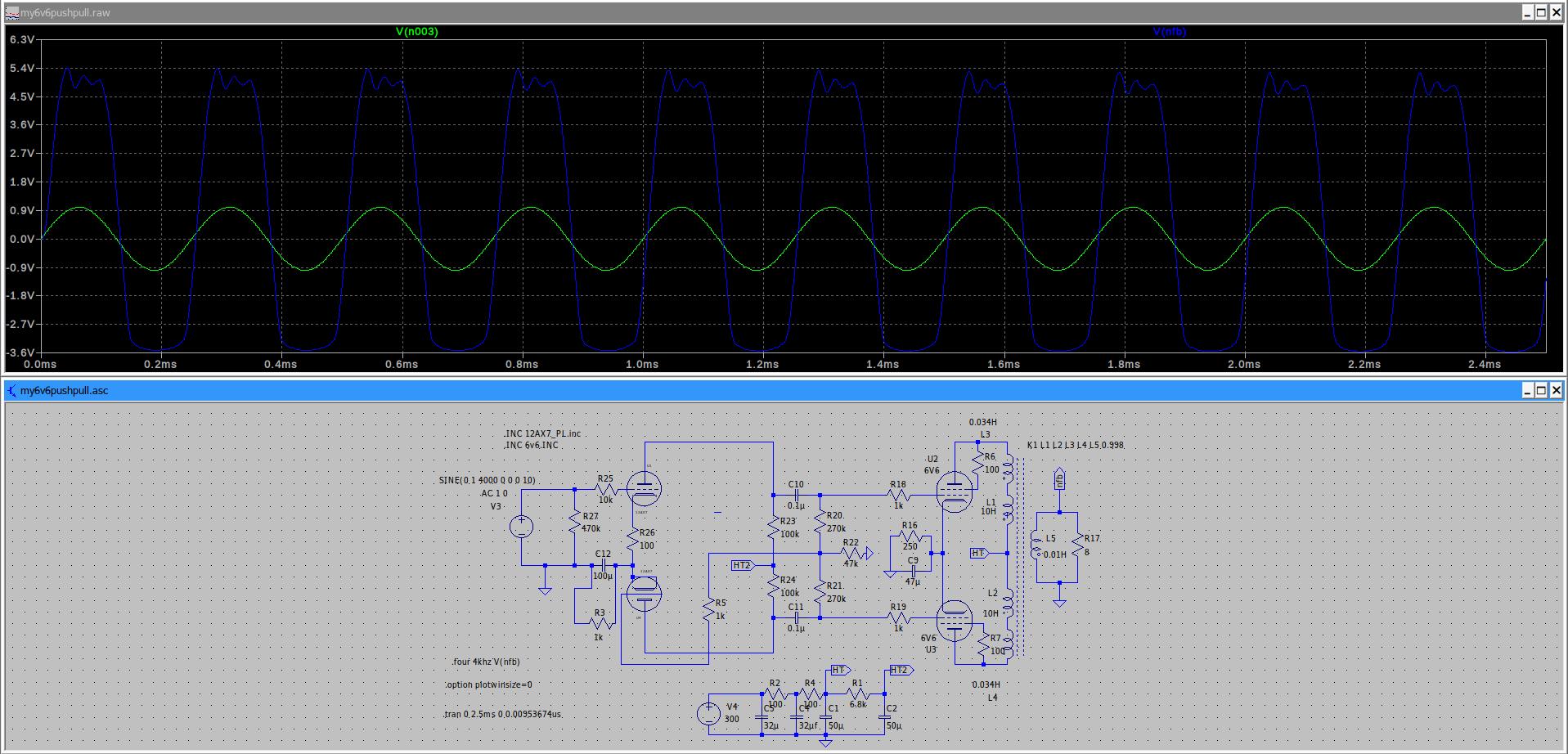Minimize the my6v6pushpull.raw waveform window
The width and height of the screenshot is (1568, 754).
click(1528, 12)
